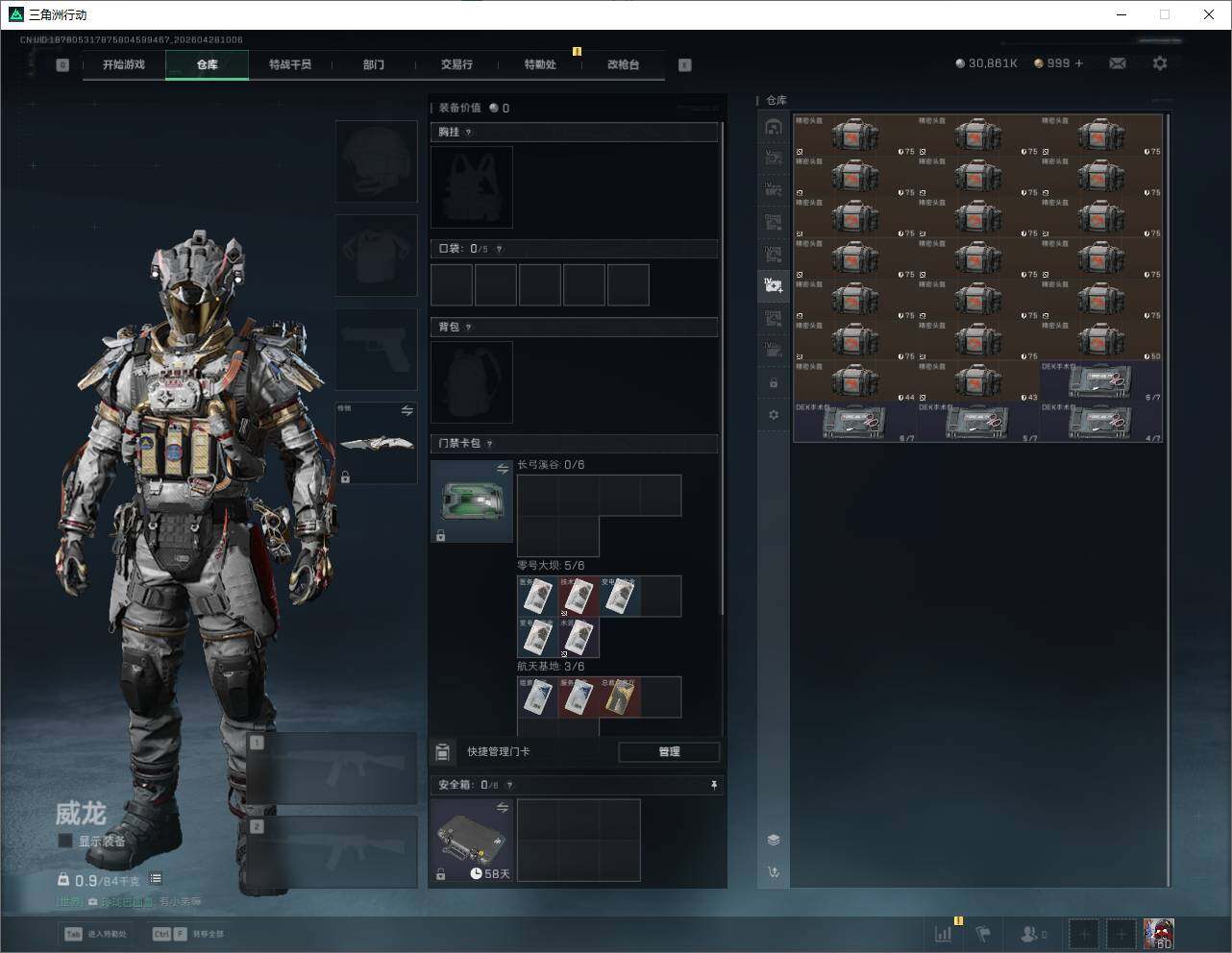Go to the 特勤处 tab
Viewport: 1232px width, 953px height.
[540, 64]
